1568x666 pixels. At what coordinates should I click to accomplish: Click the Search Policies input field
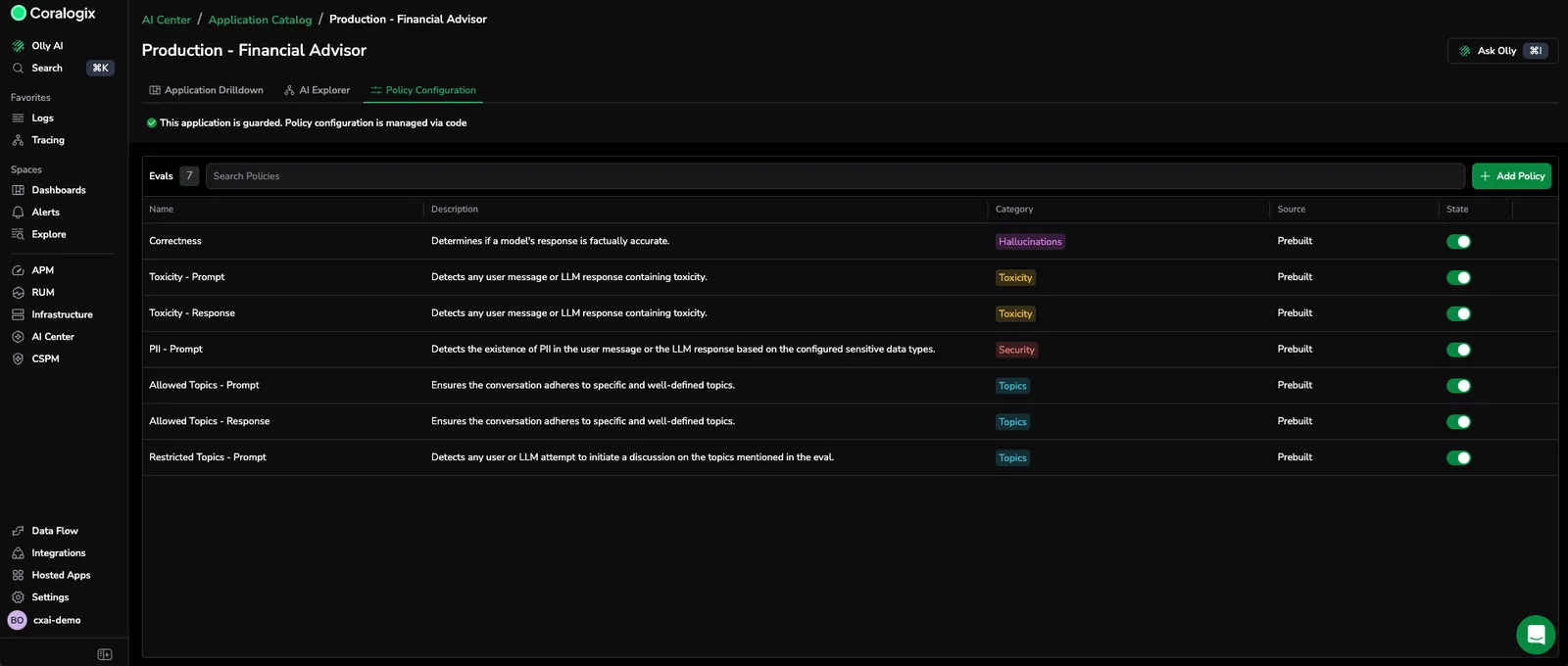[835, 176]
